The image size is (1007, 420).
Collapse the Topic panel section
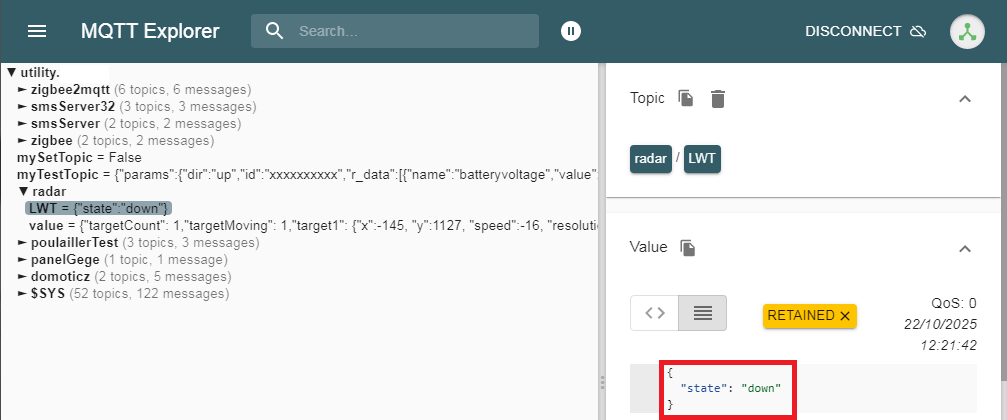click(964, 98)
